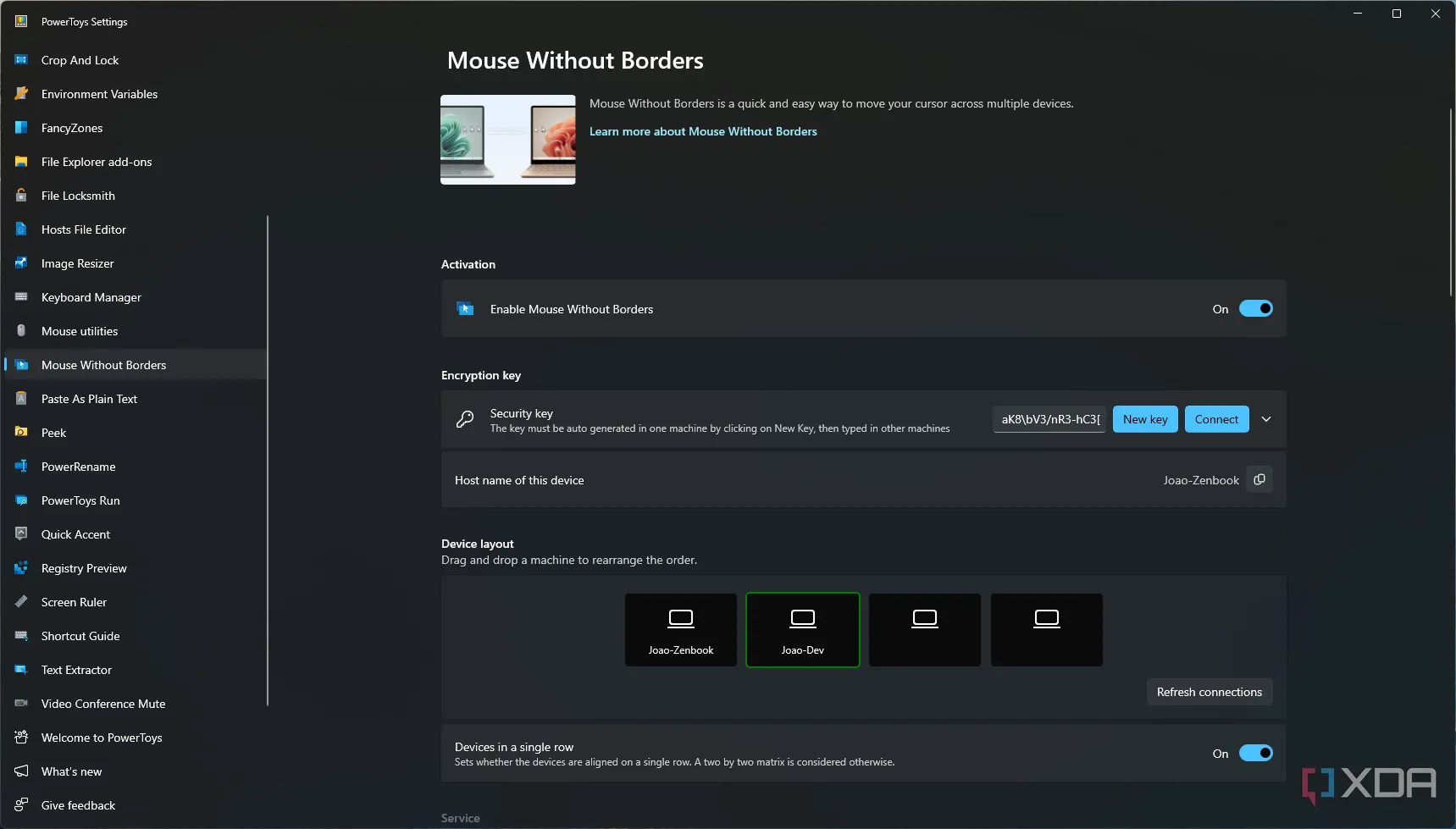This screenshot has width=1456, height=829.
Task: Click the PowerRename icon
Action: point(21,467)
